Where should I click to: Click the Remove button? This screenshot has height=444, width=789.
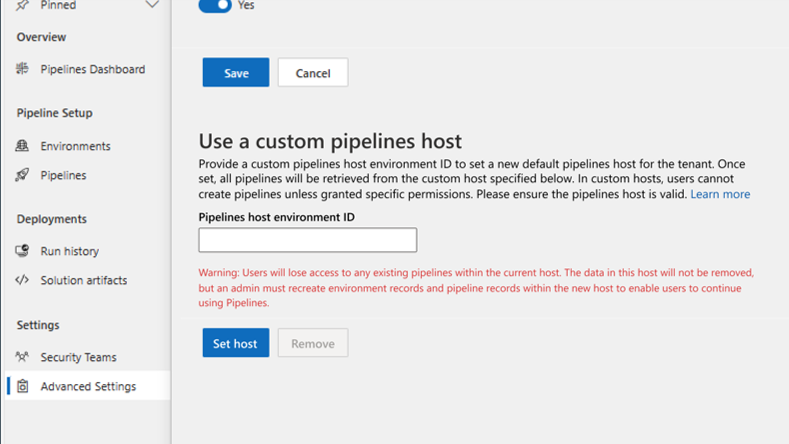pos(313,343)
